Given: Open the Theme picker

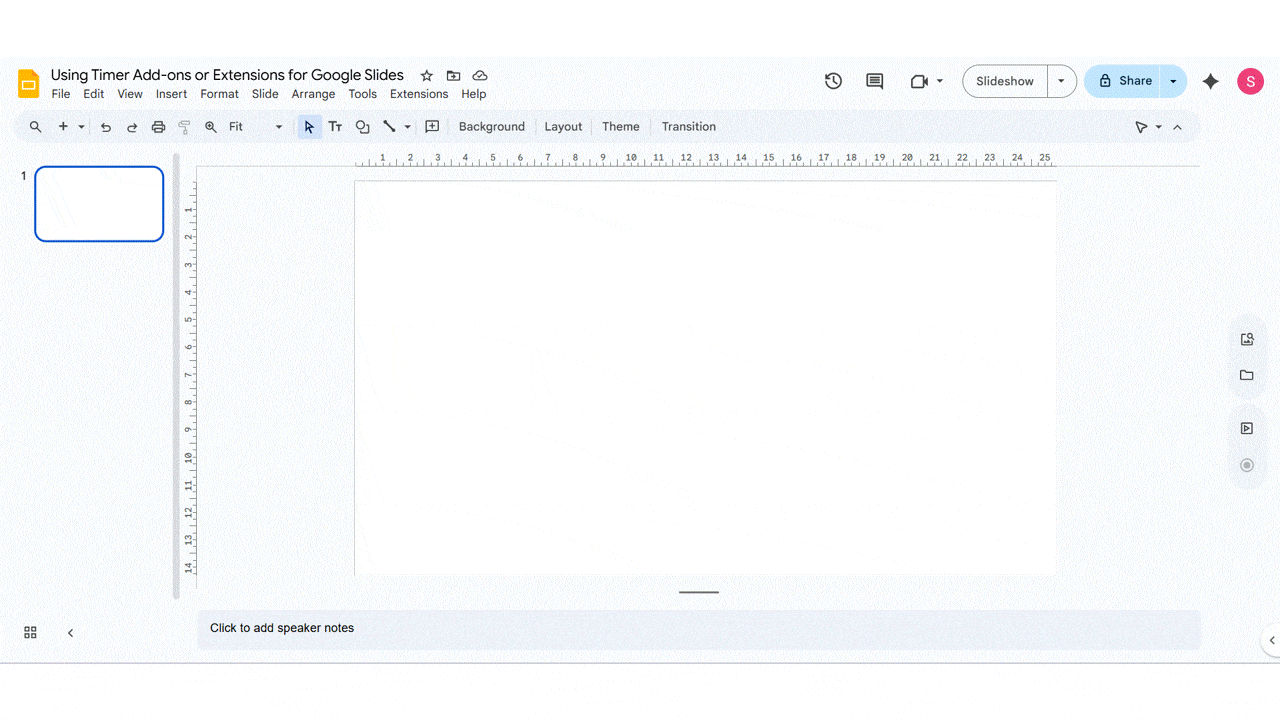Looking at the screenshot, I should pos(620,127).
